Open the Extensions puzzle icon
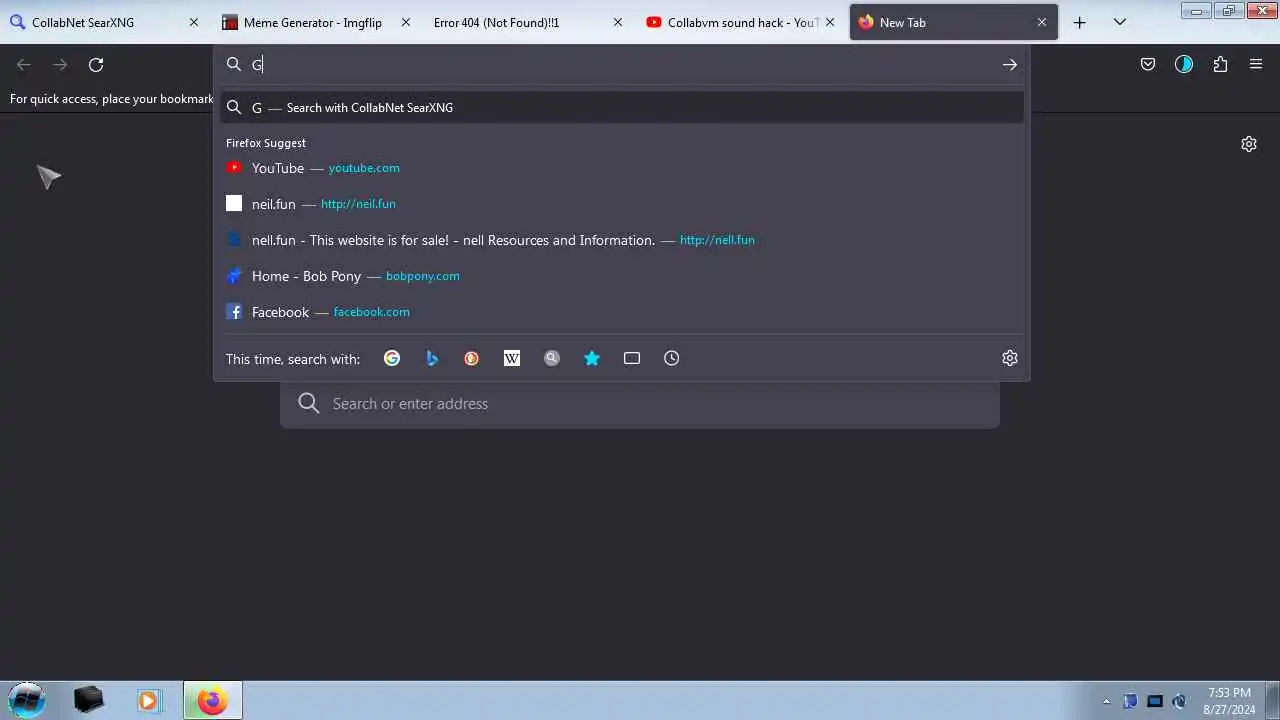 (x=1220, y=65)
